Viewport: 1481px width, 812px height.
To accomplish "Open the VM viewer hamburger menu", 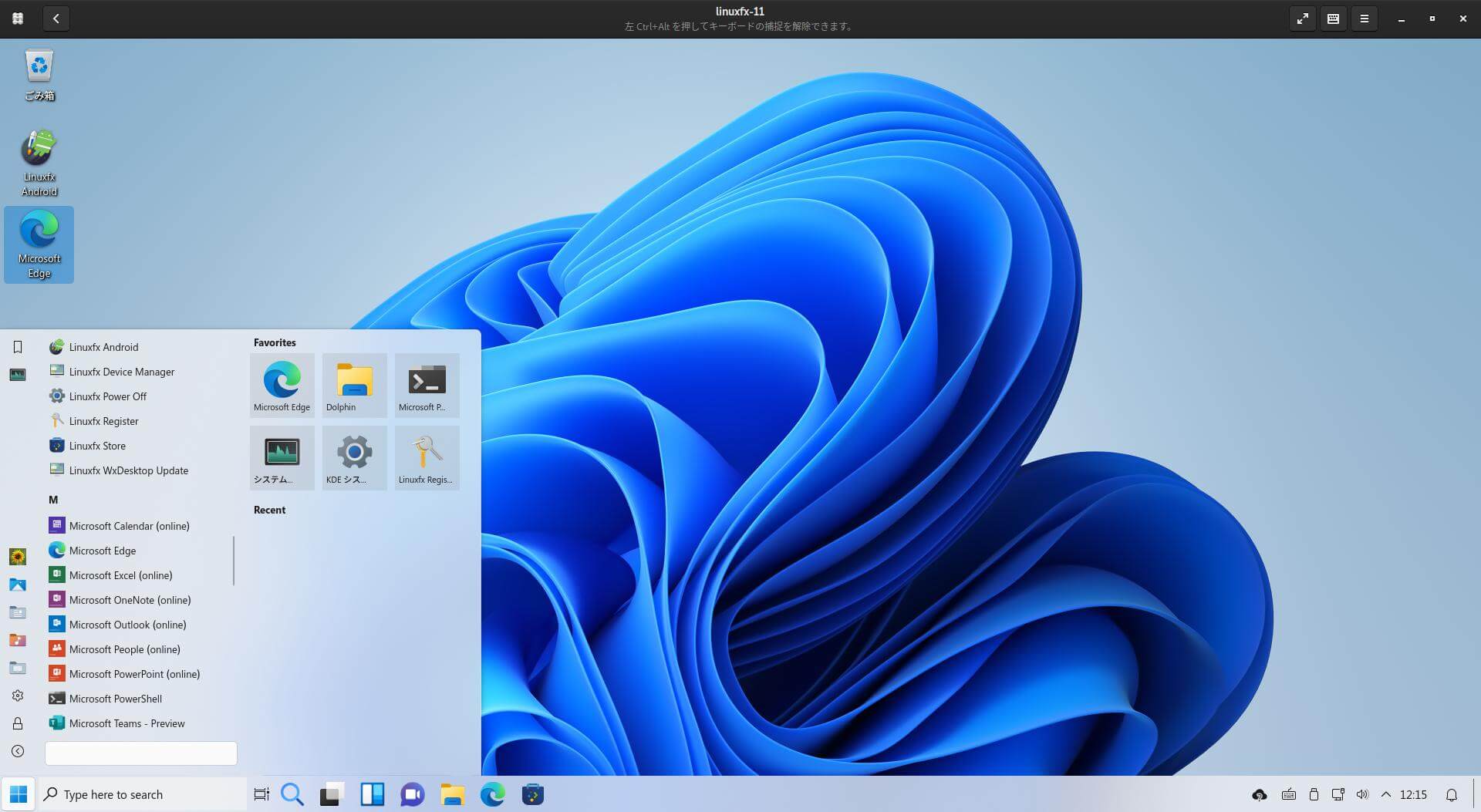I will [x=1364, y=19].
